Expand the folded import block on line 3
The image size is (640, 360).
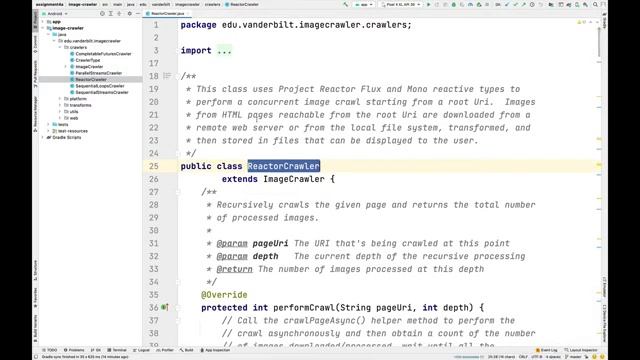tap(224, 51)
